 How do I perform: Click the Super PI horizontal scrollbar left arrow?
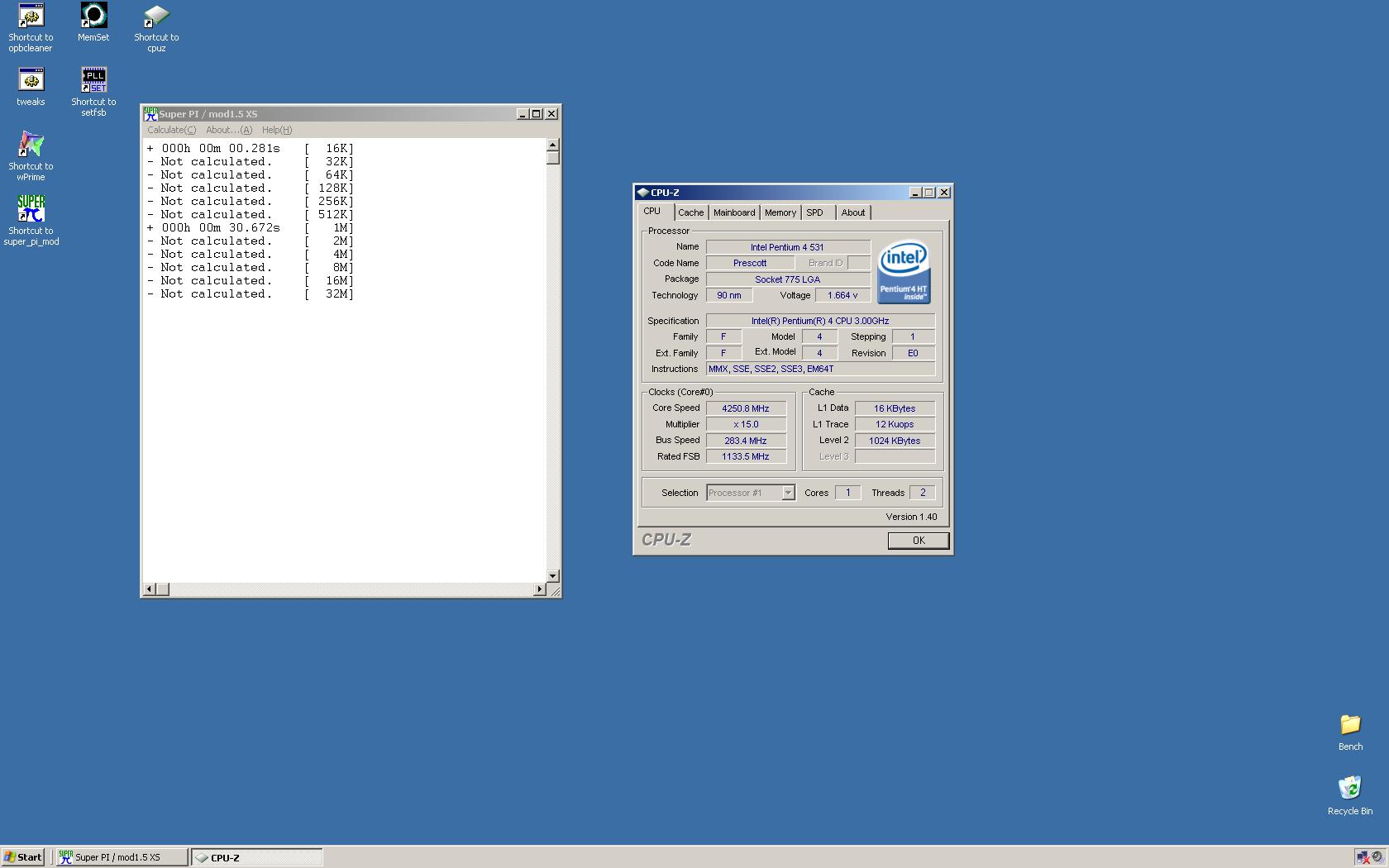coord(150,589)
